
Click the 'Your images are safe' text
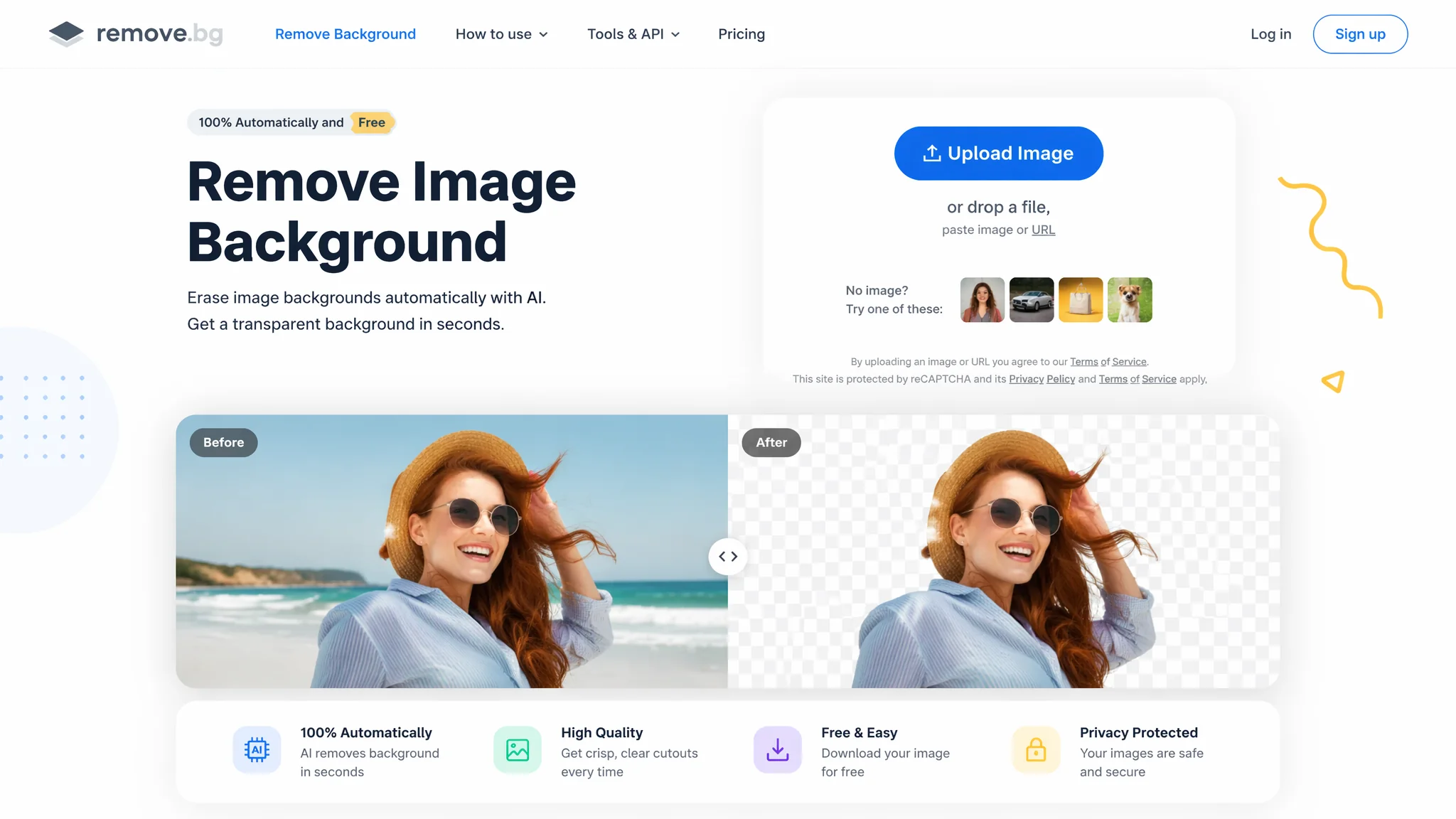point(1142,754)
